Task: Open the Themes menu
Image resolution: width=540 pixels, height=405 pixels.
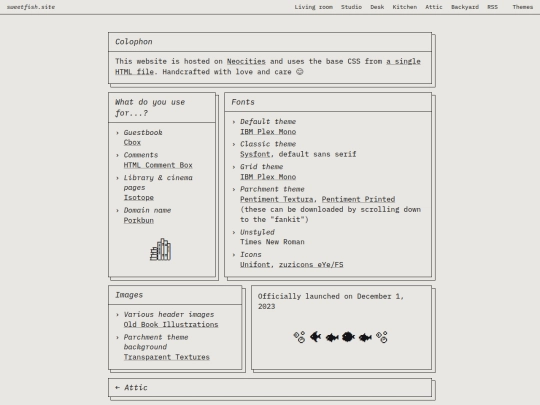Action: tap(522, 7)
